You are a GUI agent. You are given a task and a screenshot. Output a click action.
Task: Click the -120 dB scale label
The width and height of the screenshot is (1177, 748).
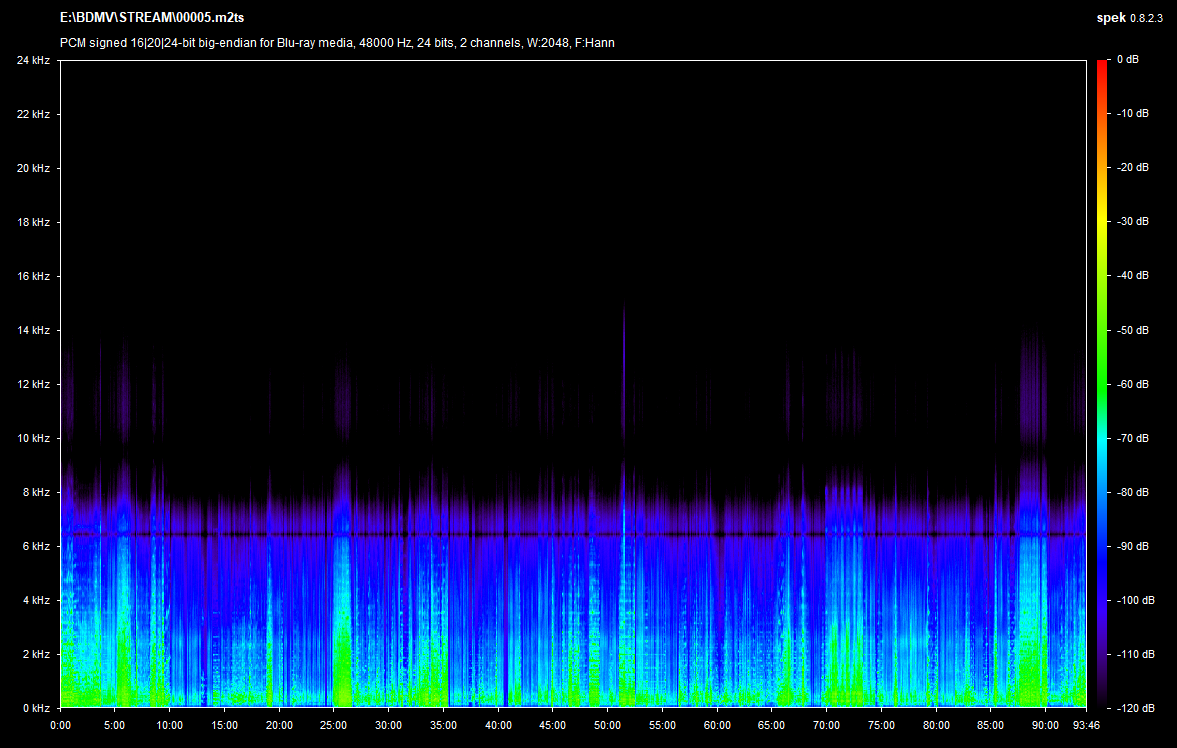coord(1134,708)
